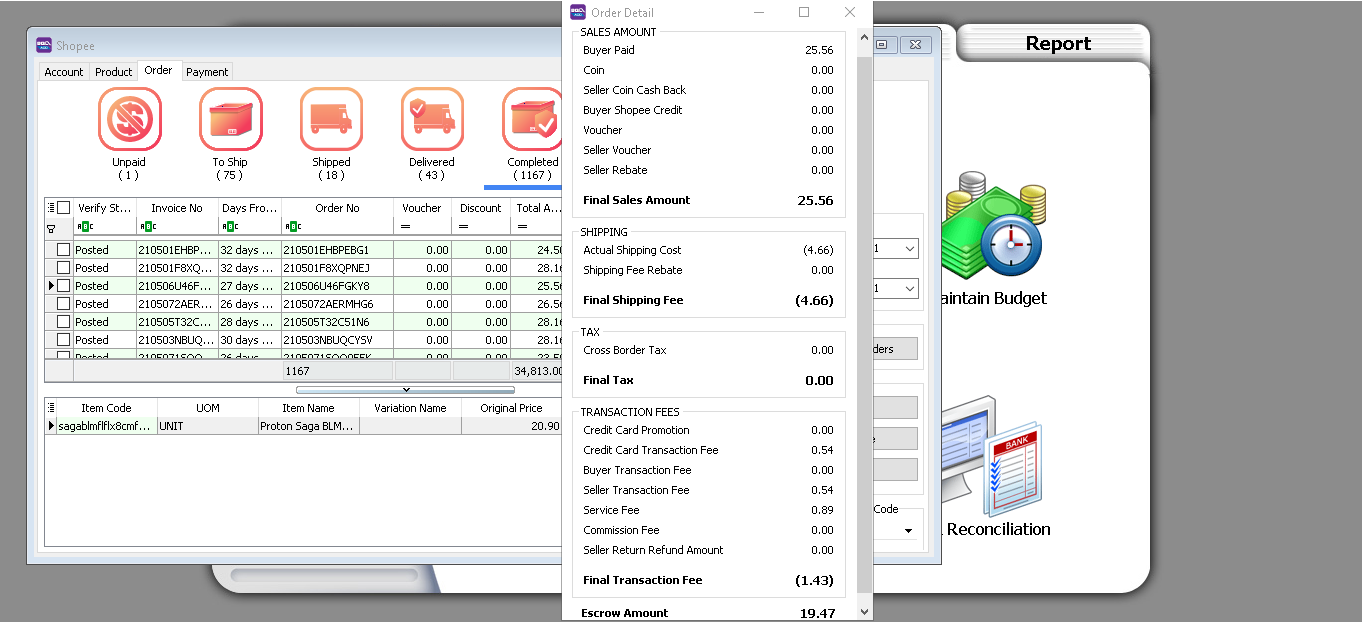
Task: Expand the Code dropdown arrow
Action: pyautogui.click(x=908, y=530)
